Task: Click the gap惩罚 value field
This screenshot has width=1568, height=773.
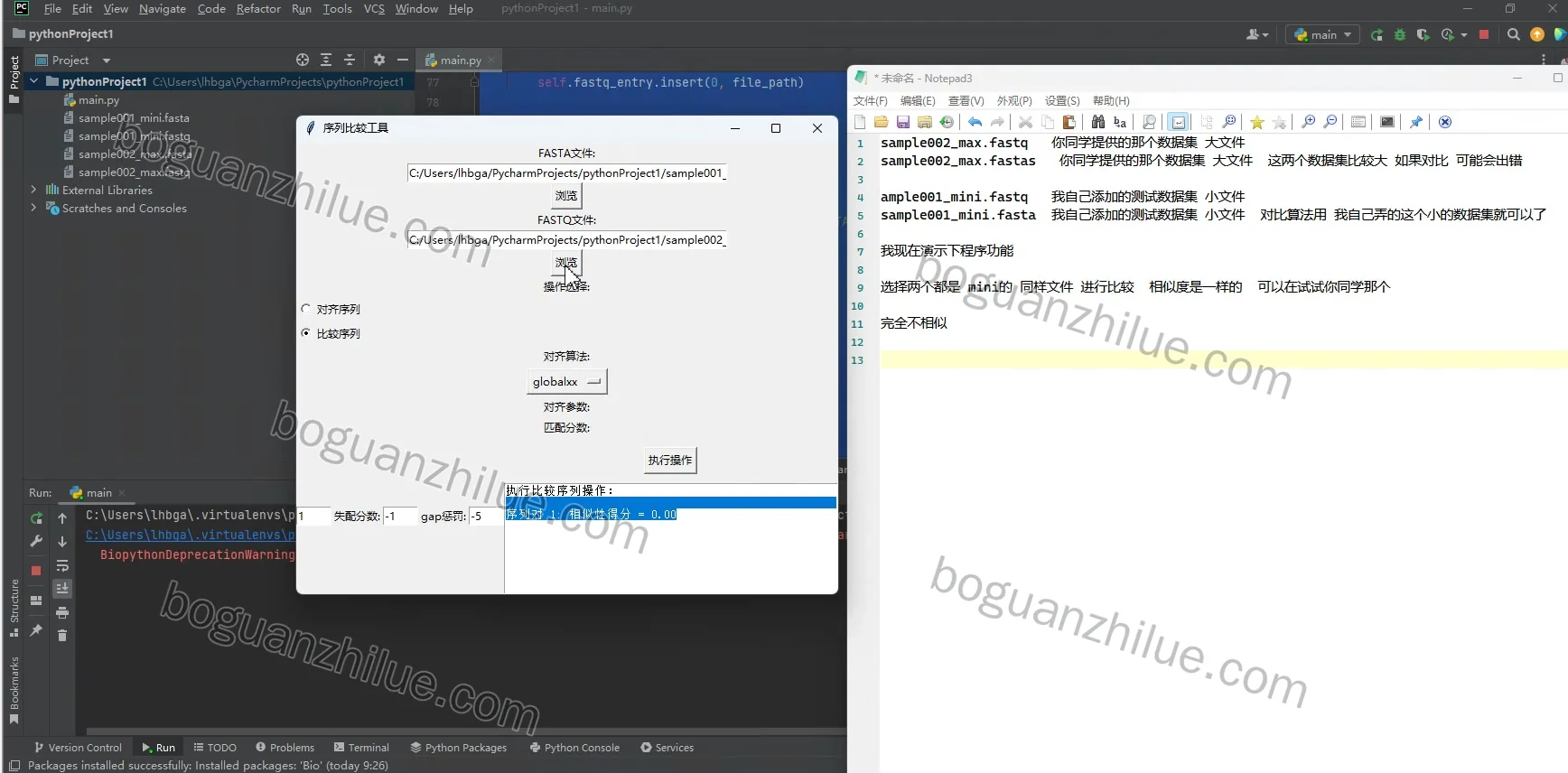Action: tap(486, 516)
